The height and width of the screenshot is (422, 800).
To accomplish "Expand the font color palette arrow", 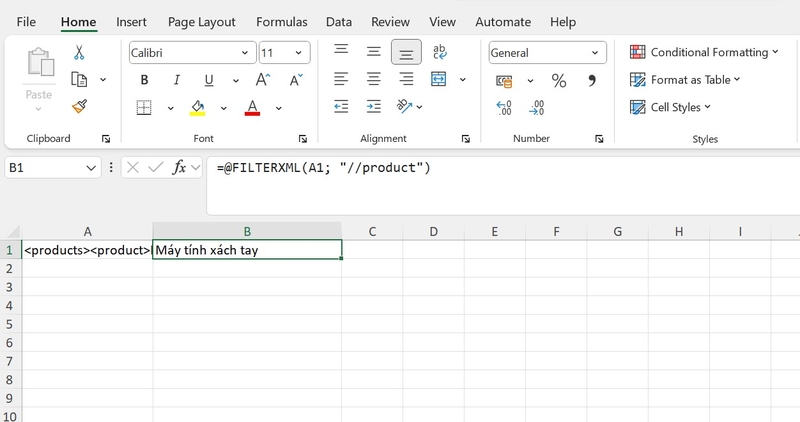I will coord(279,108).
